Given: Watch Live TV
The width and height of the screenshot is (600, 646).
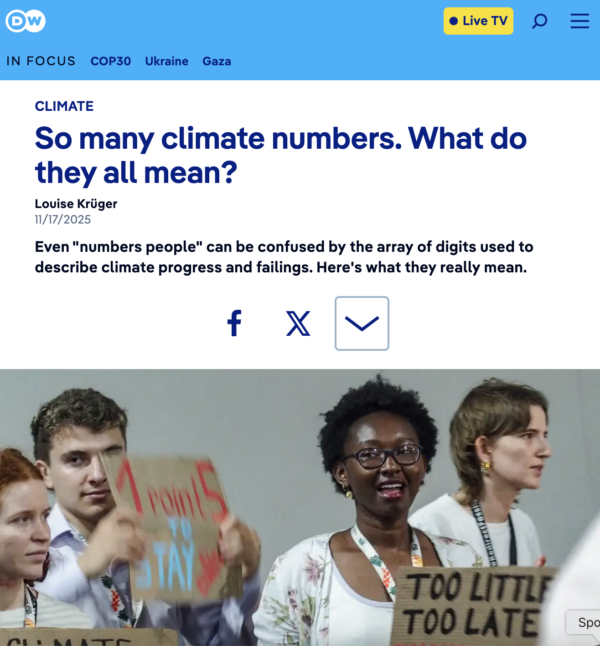Looking at the screenshot, I should click(478, 21).
